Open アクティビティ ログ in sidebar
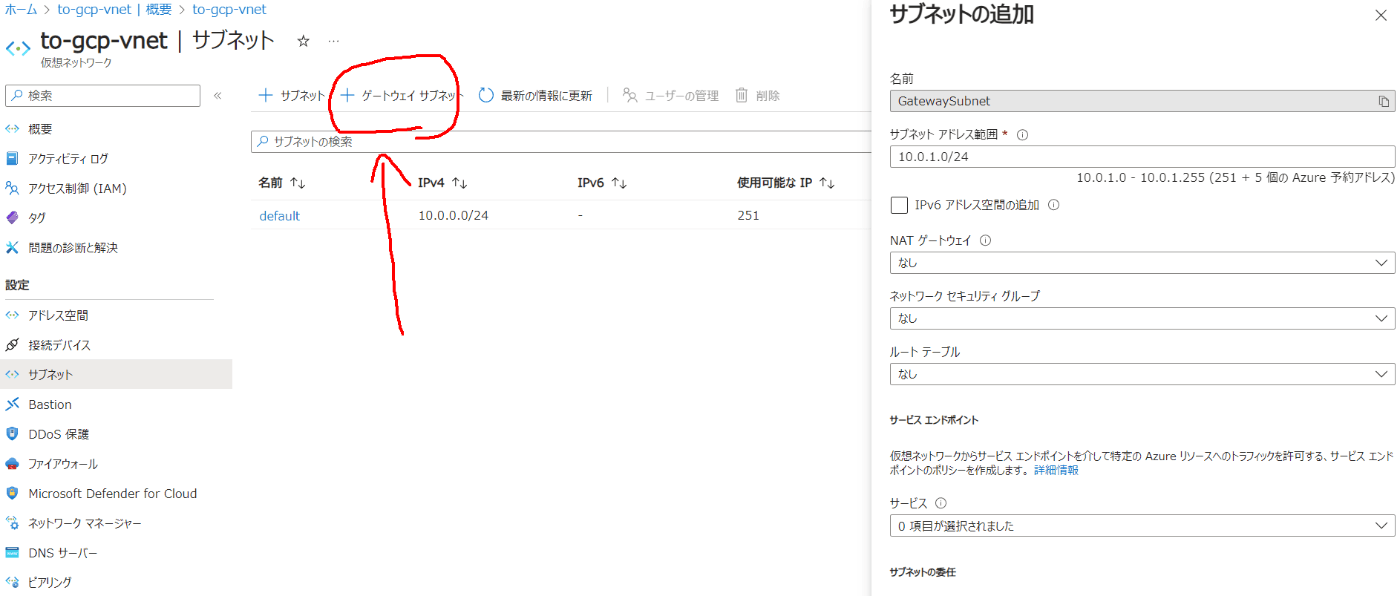The height and width of the screenshot is (596, 1400). click(68, 158)
